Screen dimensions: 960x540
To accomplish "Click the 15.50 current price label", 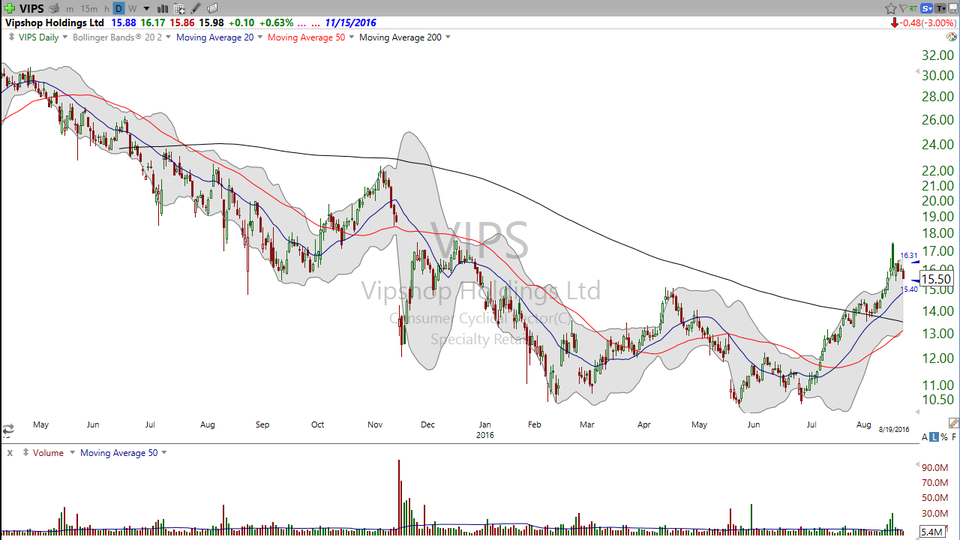I will click(937, 279).
